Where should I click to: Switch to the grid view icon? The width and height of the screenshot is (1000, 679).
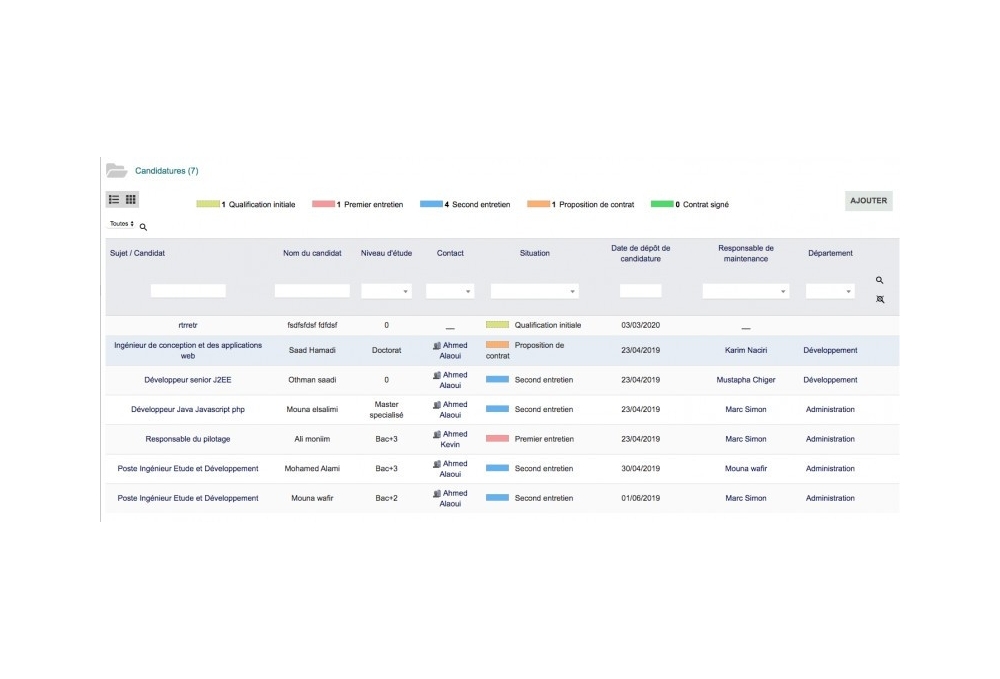130,199
